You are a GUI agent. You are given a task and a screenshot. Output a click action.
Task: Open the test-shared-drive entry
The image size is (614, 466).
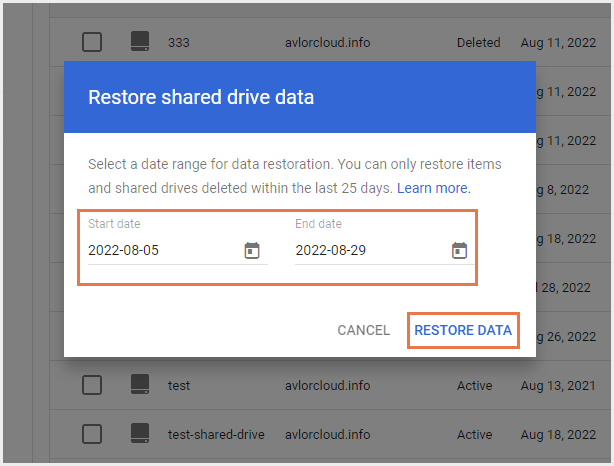(x=211, y=434)
